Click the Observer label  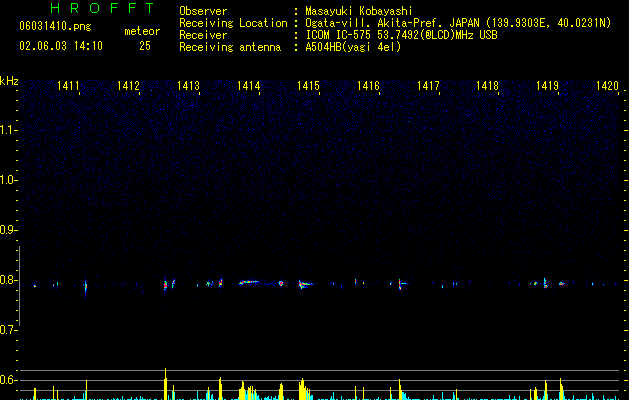[203, 11]
